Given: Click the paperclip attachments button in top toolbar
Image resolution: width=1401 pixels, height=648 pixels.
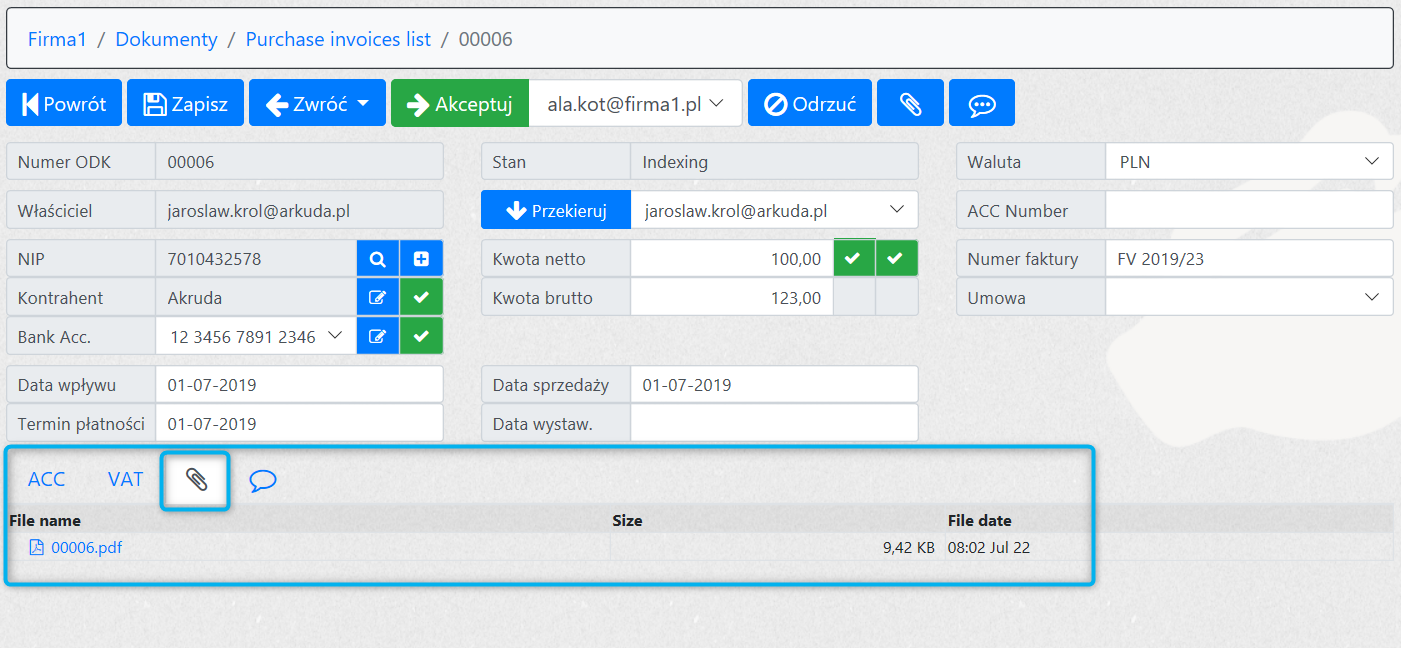Looking at the screenshot, I should (x=910, y=104).
